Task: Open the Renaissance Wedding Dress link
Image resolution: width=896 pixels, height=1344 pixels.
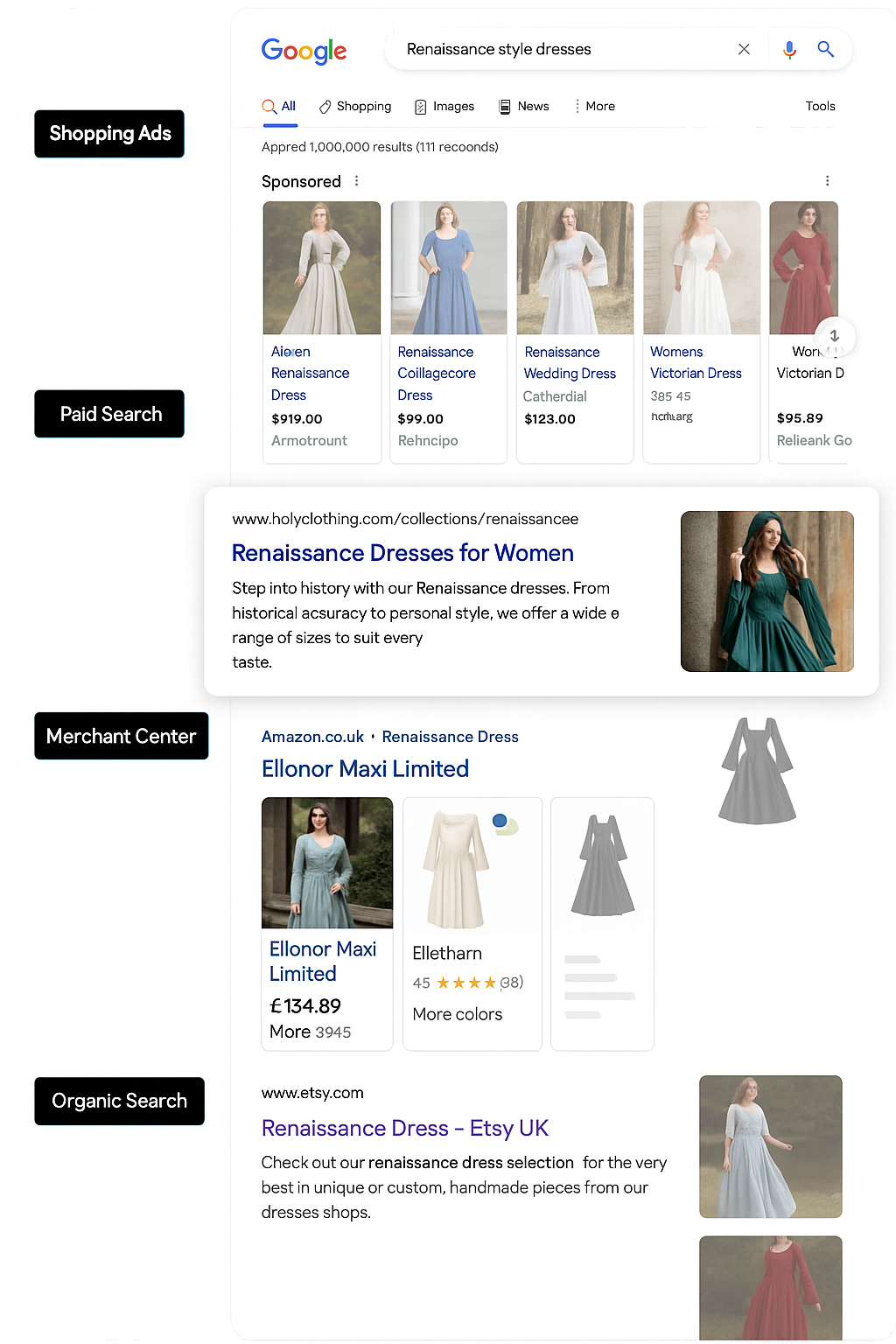Action: pos(570,362)
